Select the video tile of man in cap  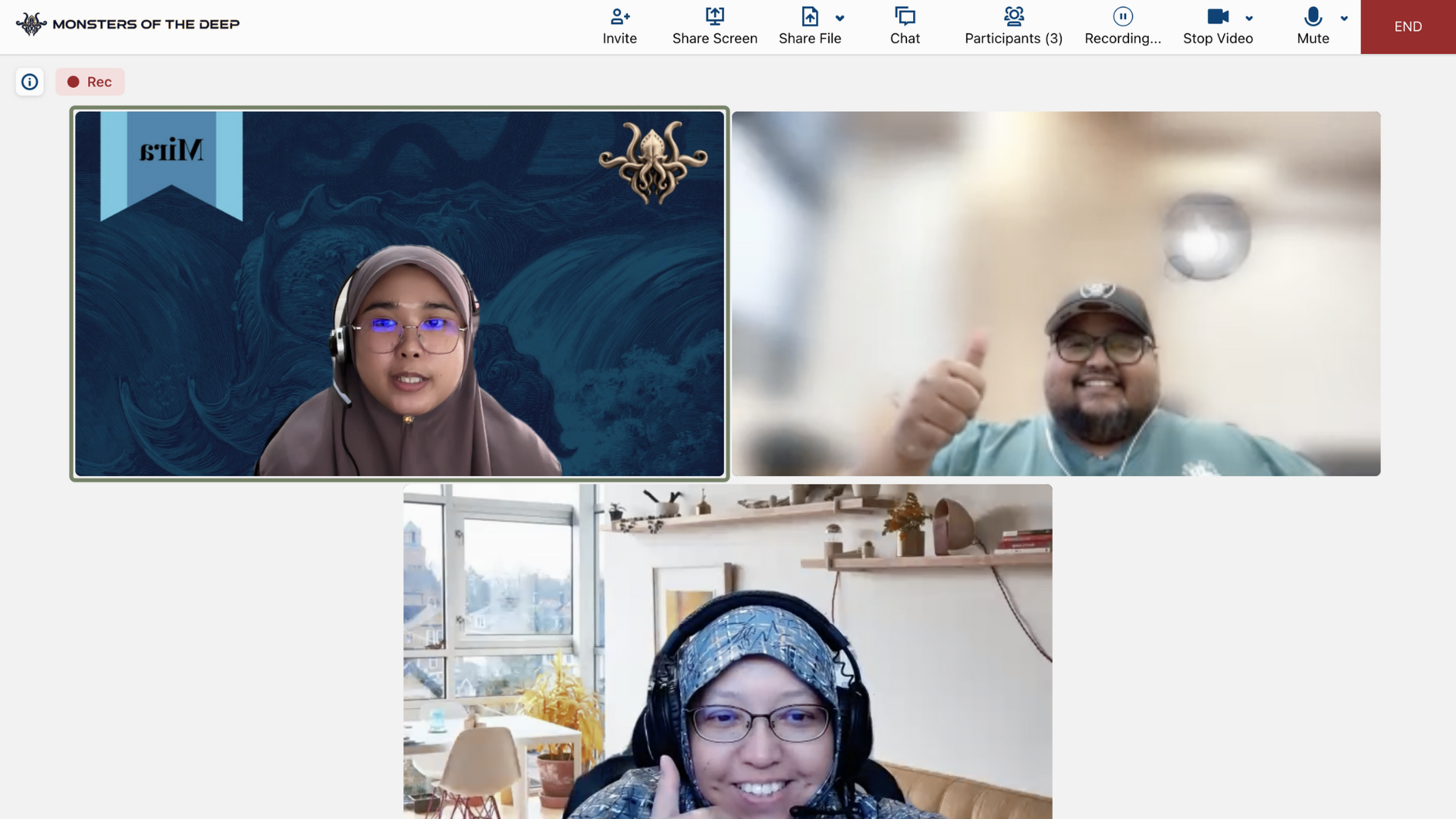coord(1056,294)
